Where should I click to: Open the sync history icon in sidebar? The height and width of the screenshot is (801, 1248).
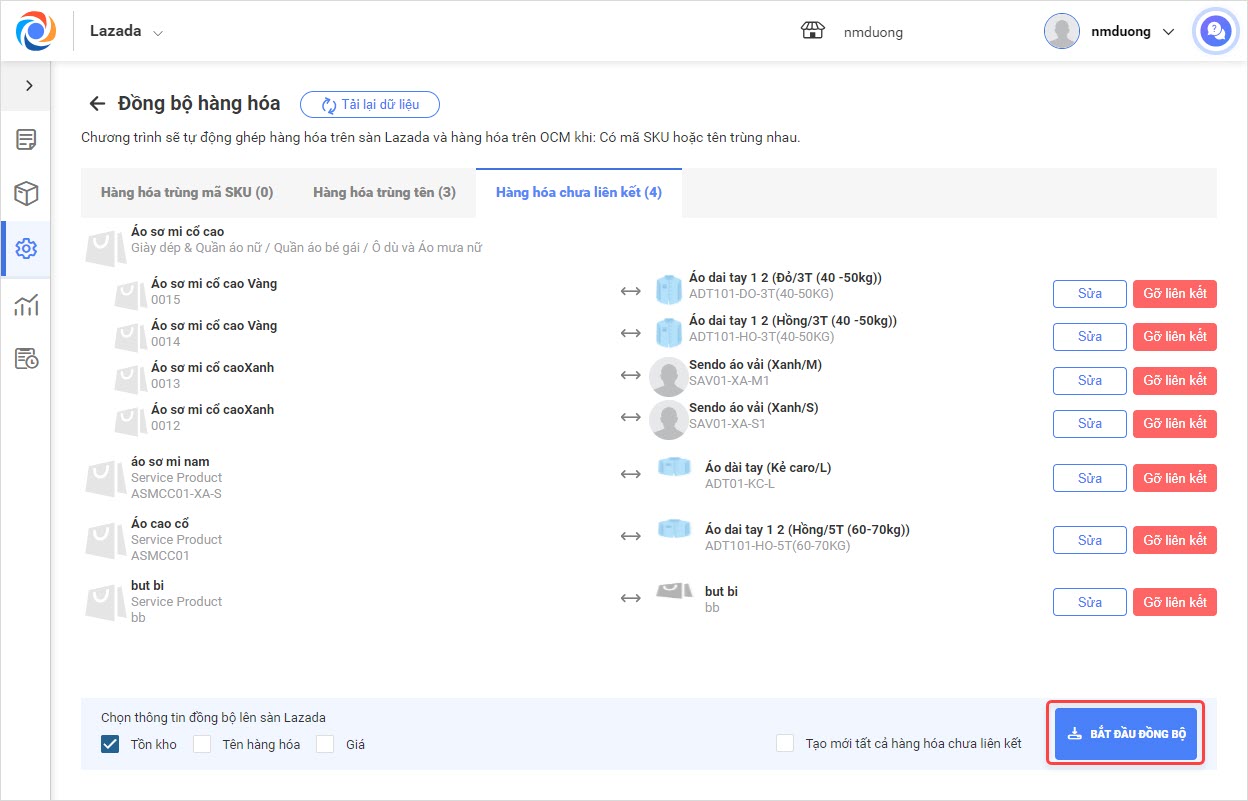(x=26, y=358)
